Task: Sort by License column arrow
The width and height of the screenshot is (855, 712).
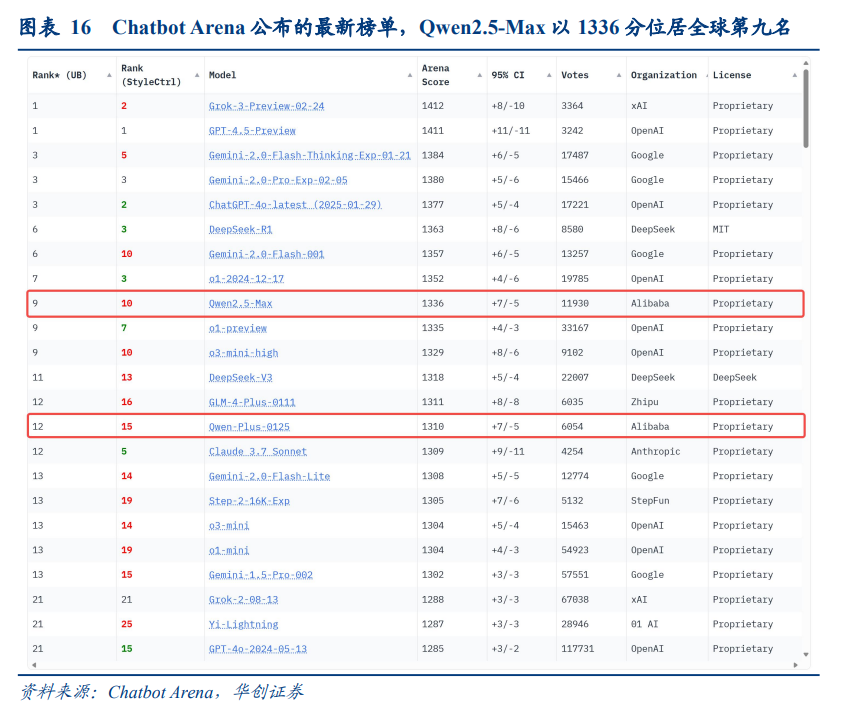Action: point(794,75)
